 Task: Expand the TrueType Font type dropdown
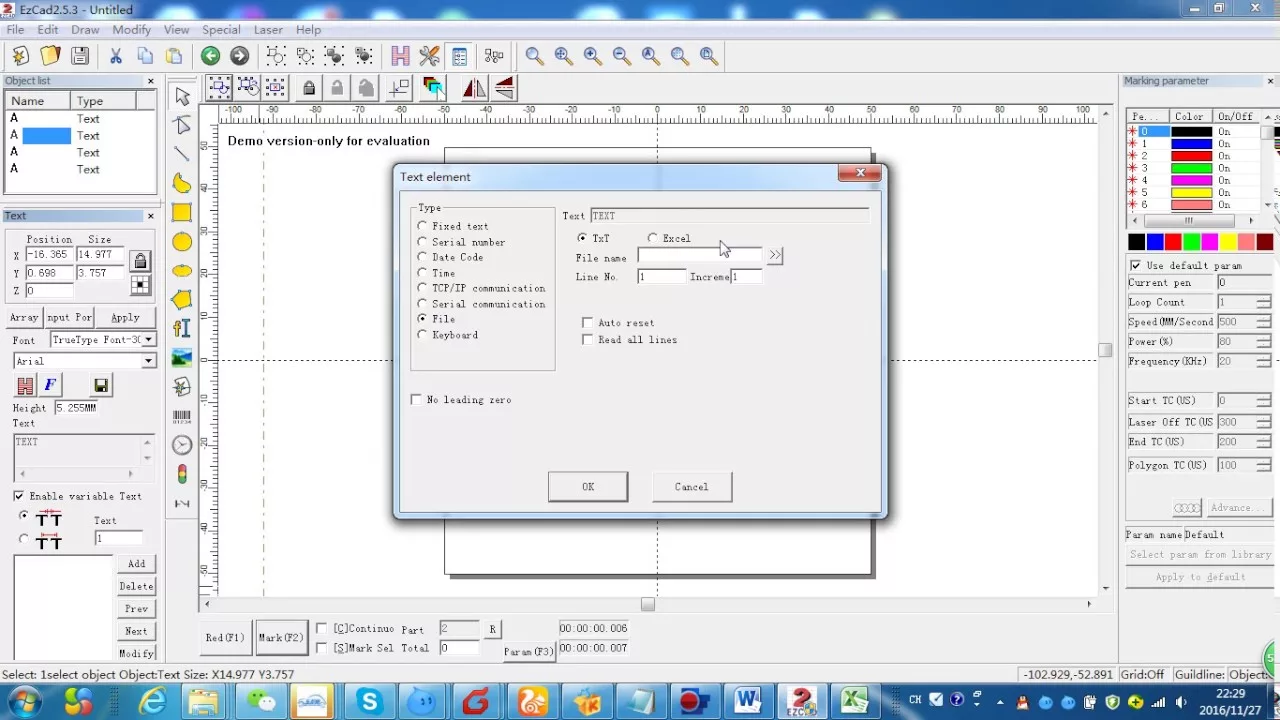coord(149,340)
